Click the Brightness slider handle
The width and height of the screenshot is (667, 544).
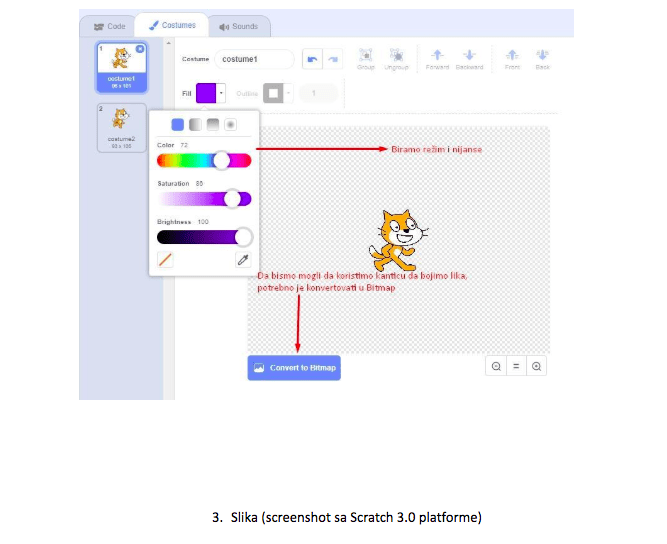pos(244,237)
